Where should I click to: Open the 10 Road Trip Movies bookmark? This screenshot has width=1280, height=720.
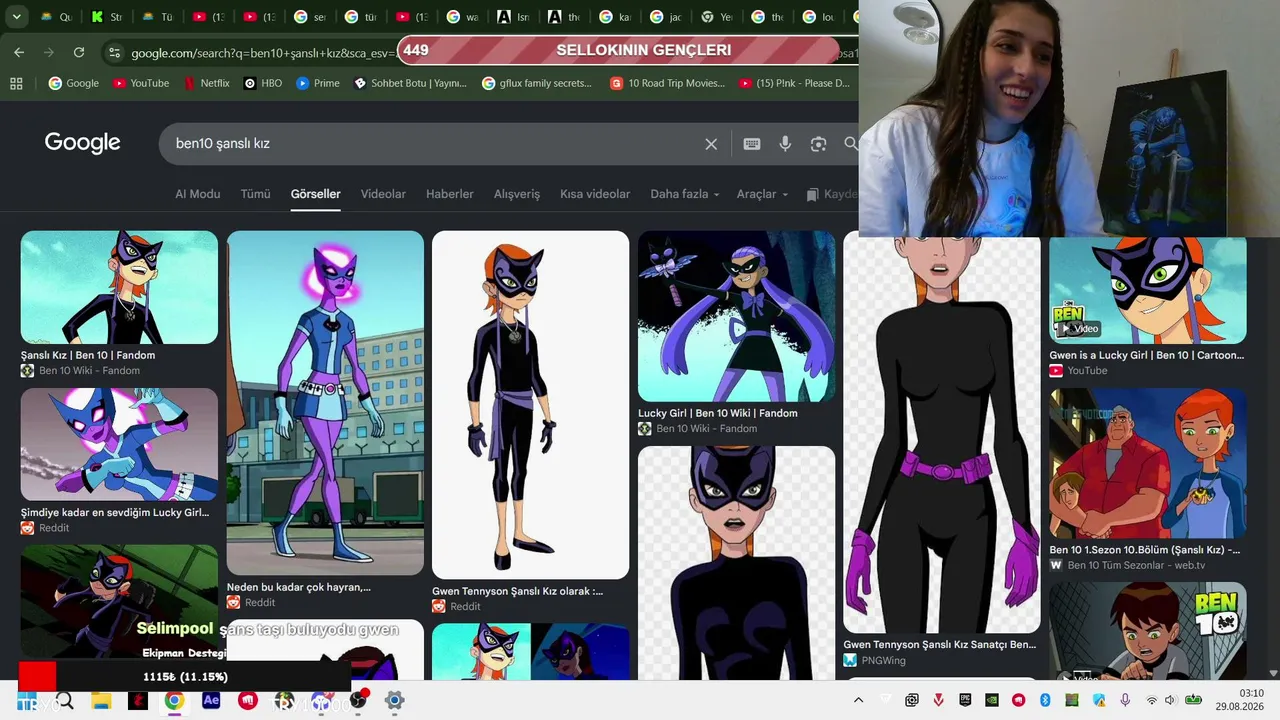click(x=667, y=83)
